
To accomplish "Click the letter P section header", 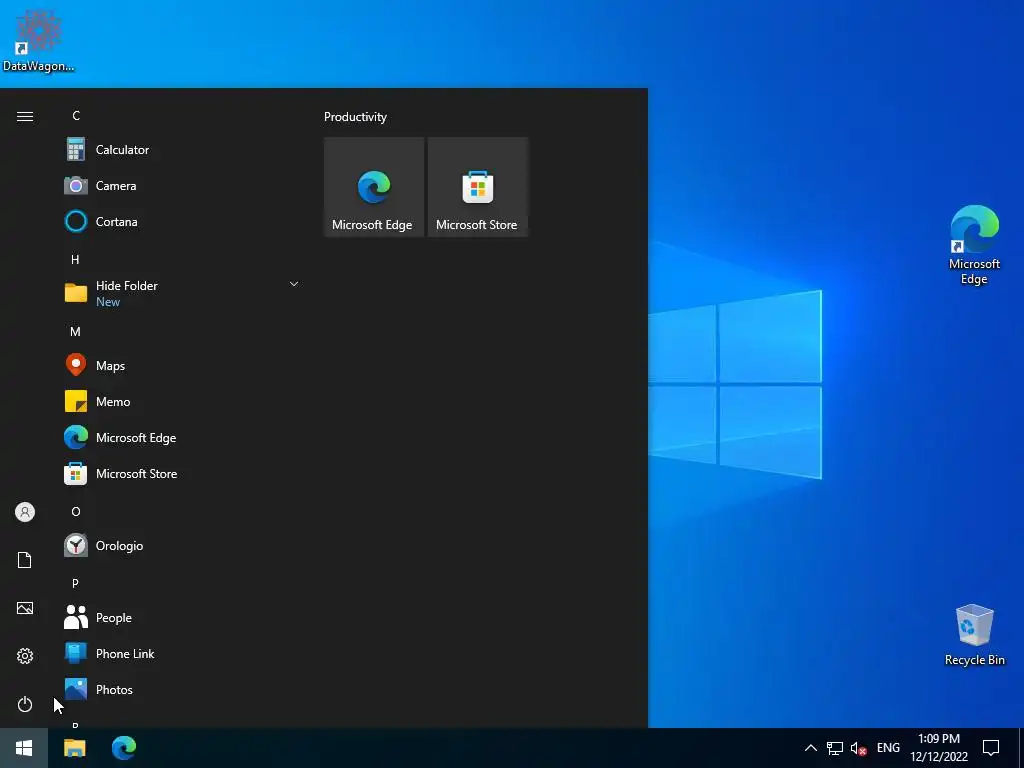I will [75, 583].
